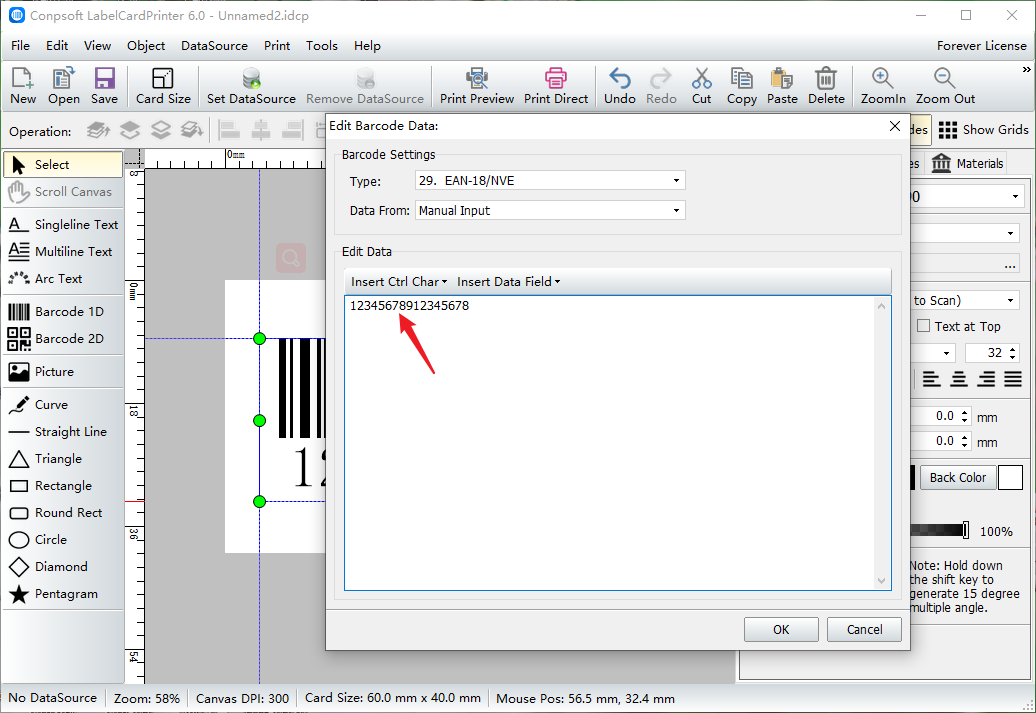Pick the Singleline Text tool
The width and height of the screenshot is (1036, 713).
point(63,225)
